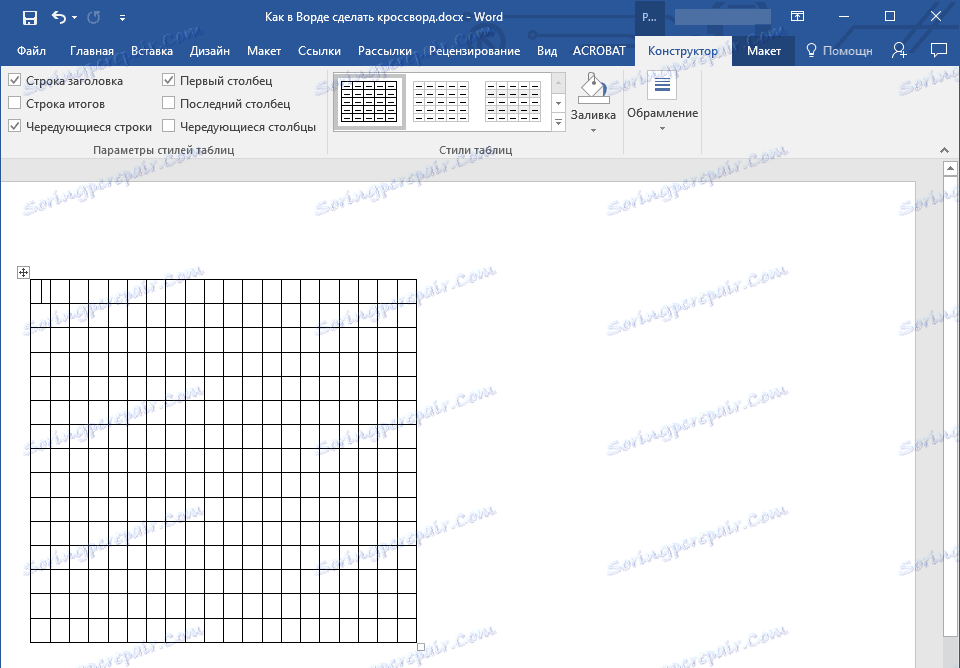960x668 pixels.
Task: Open the Заливка color dropdown arrow
Action: tap(593, 130)
